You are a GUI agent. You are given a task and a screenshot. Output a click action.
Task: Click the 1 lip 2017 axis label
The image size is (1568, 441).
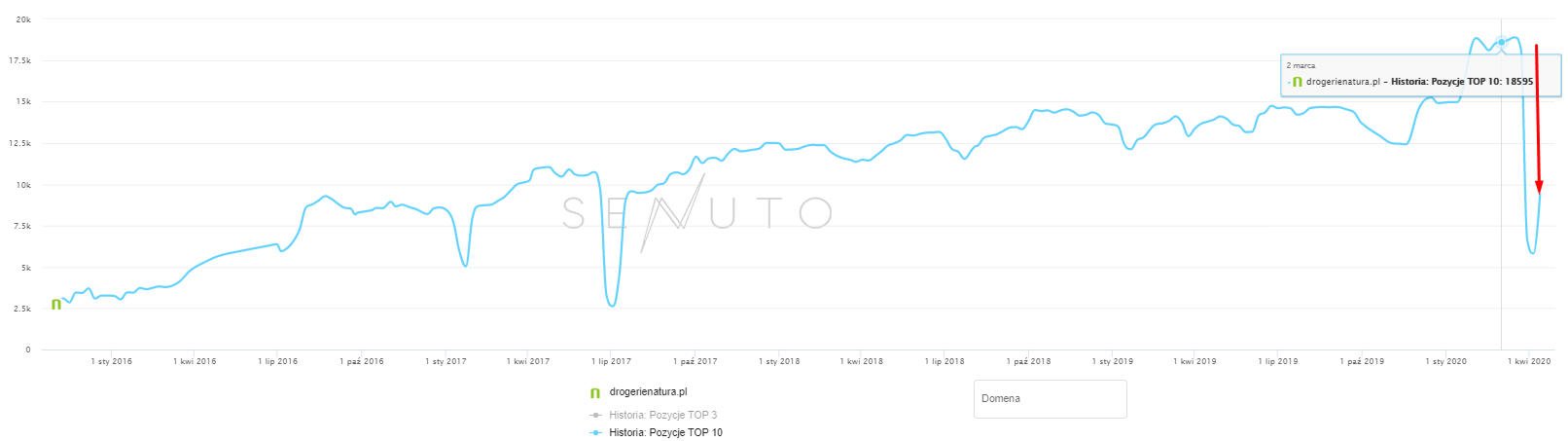click(x=611, y=361)
